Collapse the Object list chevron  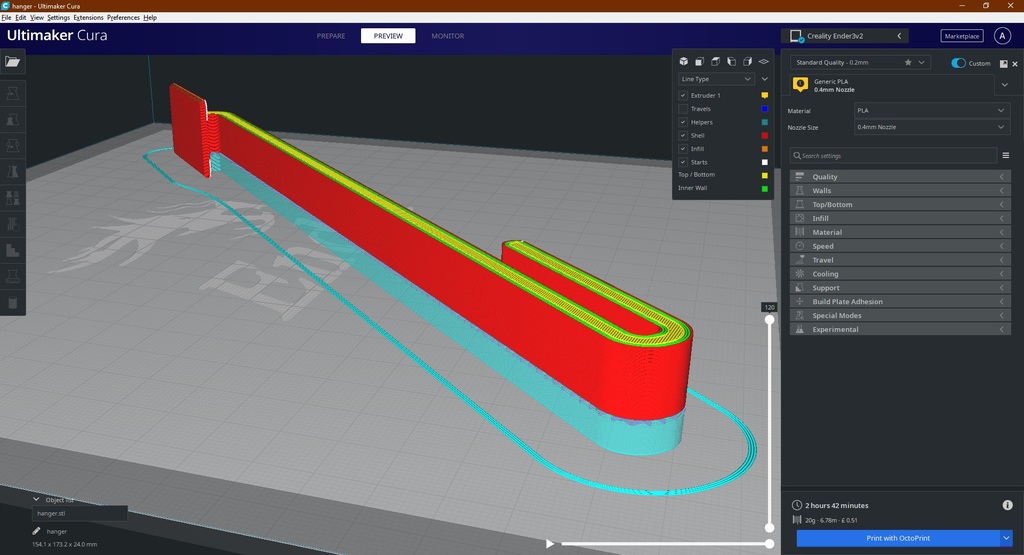point(36,500)
